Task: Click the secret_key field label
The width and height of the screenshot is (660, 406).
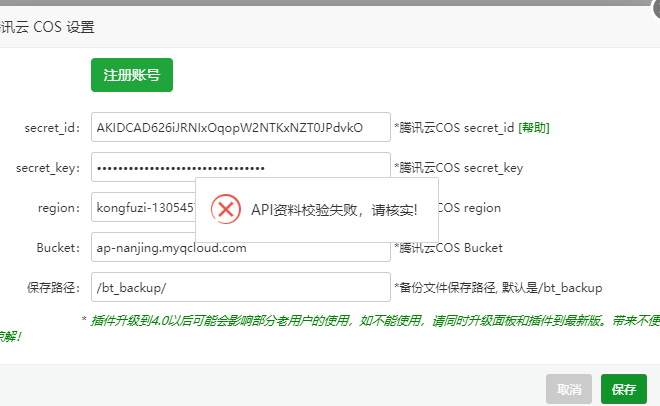Action: click(48, 168)
